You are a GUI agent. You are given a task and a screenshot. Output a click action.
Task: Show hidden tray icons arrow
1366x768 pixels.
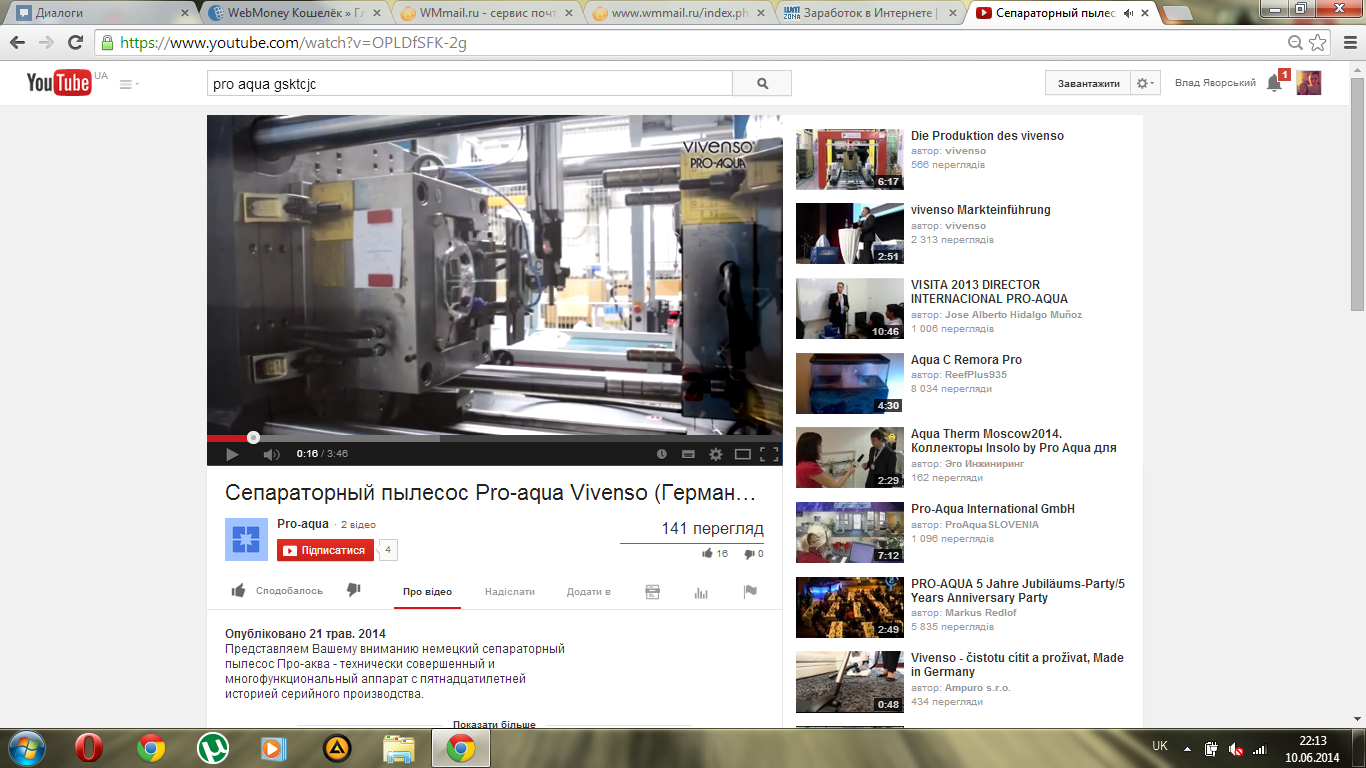pos(1187,748)
